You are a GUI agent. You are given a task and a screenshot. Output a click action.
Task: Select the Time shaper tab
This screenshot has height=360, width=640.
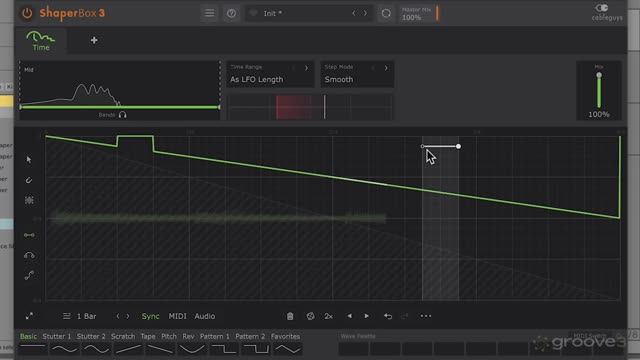coord(40,41)
